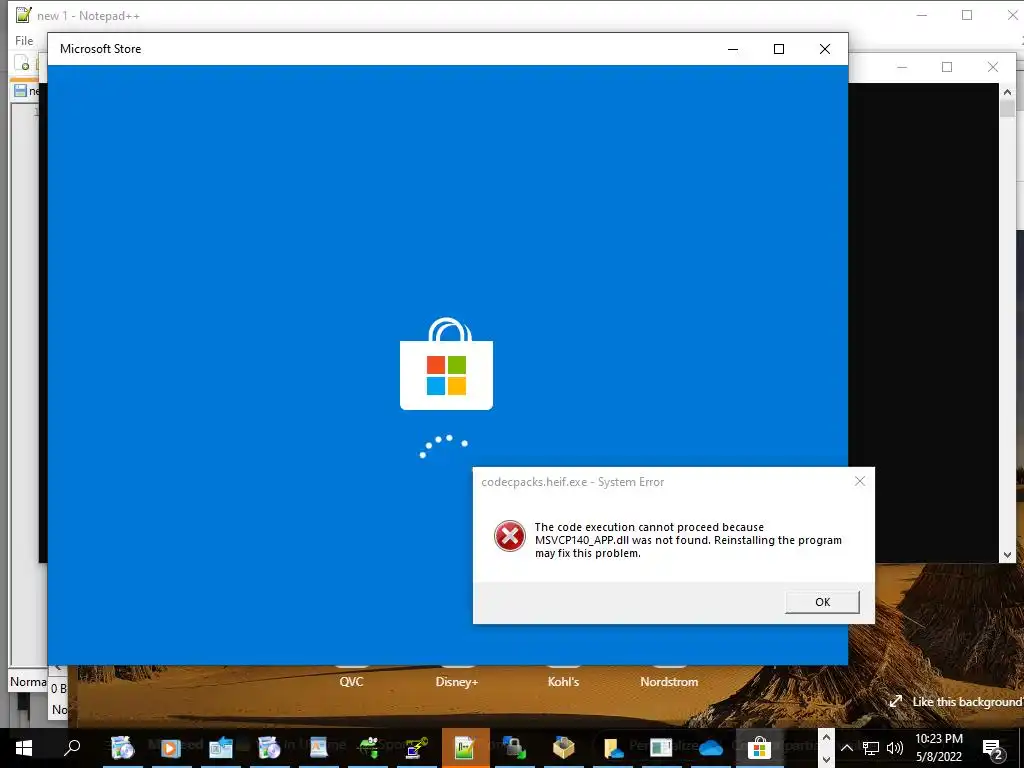
Task: Click the taskbar row scroll up arrow
Action: (x=826, y=738)
